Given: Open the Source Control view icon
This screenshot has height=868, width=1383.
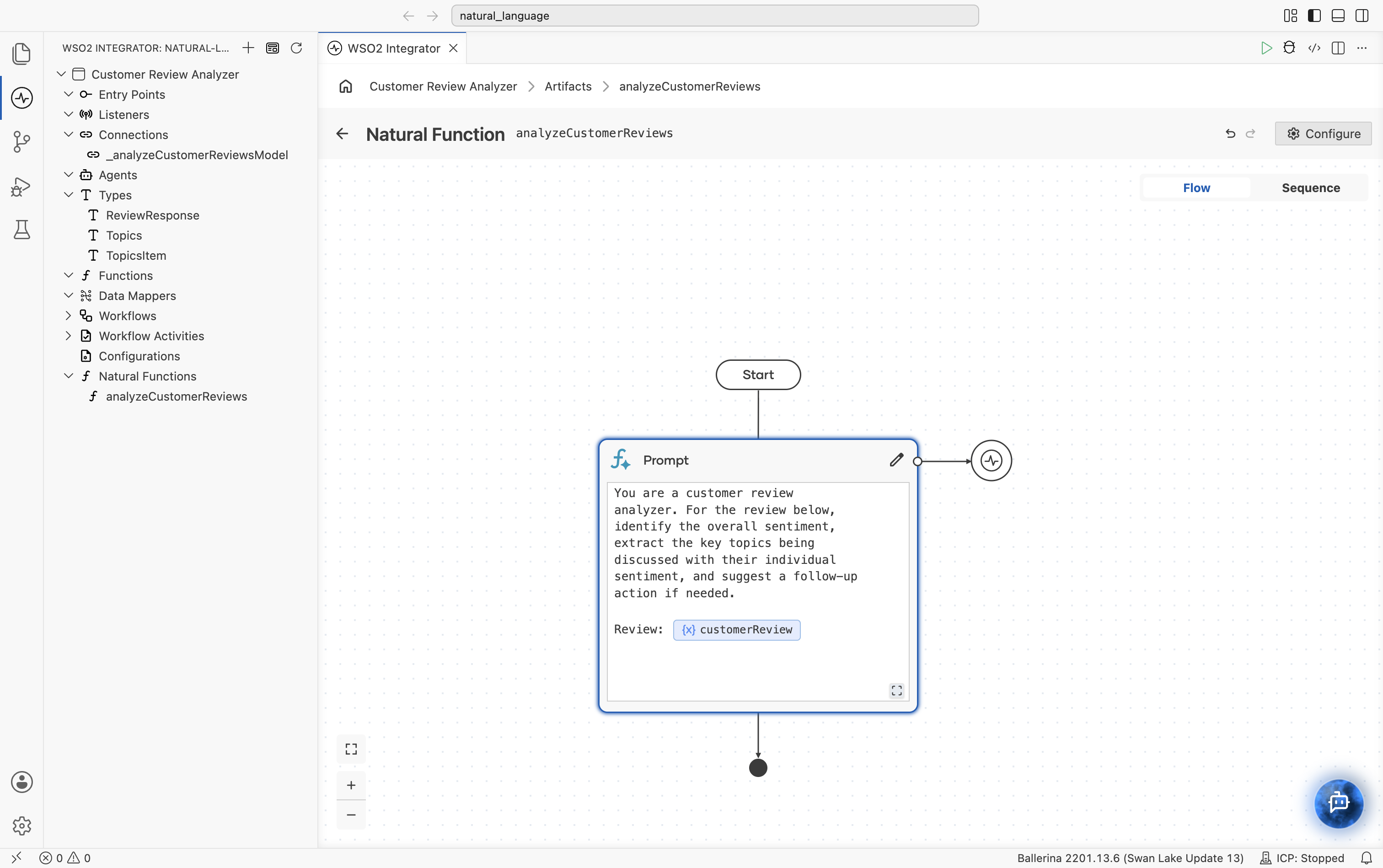Looking at the screenshot, I should [x=21, y=141].
